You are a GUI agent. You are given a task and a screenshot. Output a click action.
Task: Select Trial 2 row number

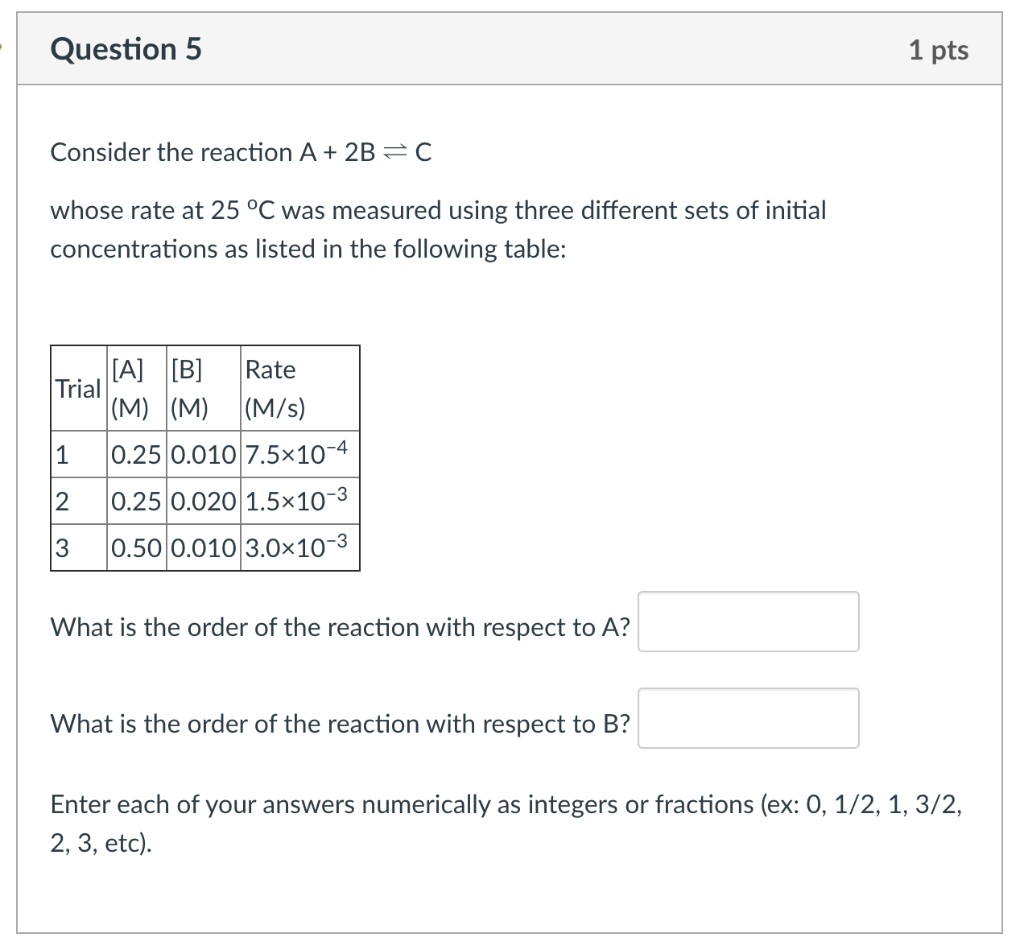tap(62, 501)
